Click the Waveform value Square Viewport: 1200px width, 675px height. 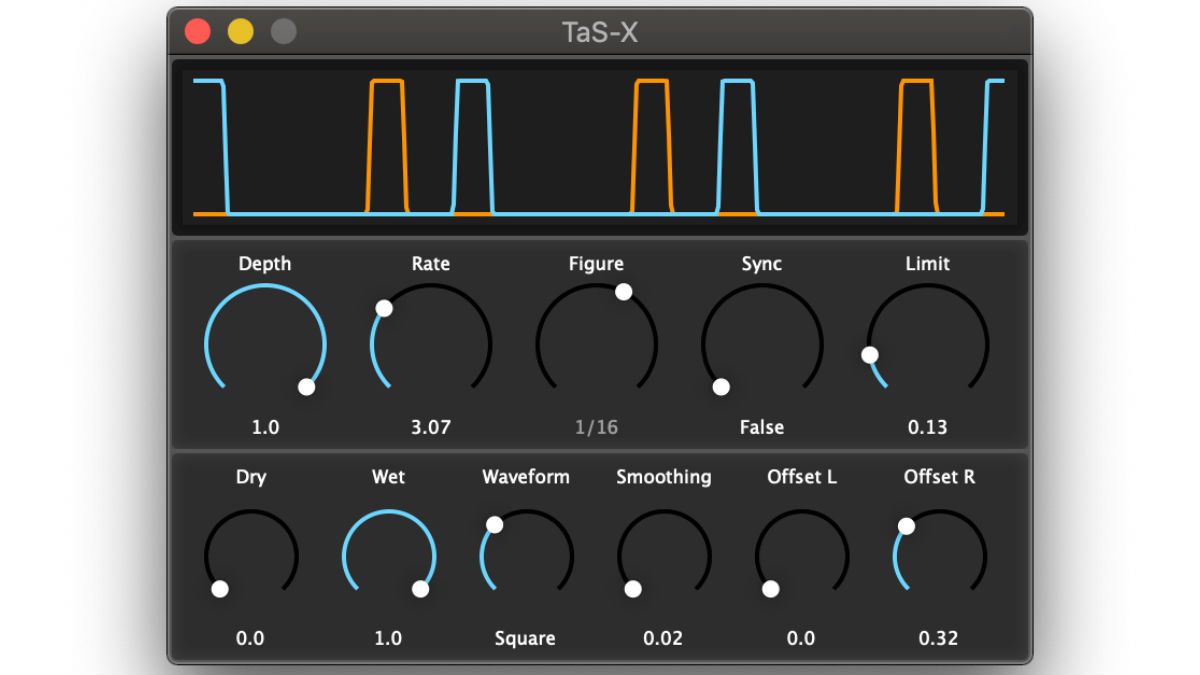point(525,639)
